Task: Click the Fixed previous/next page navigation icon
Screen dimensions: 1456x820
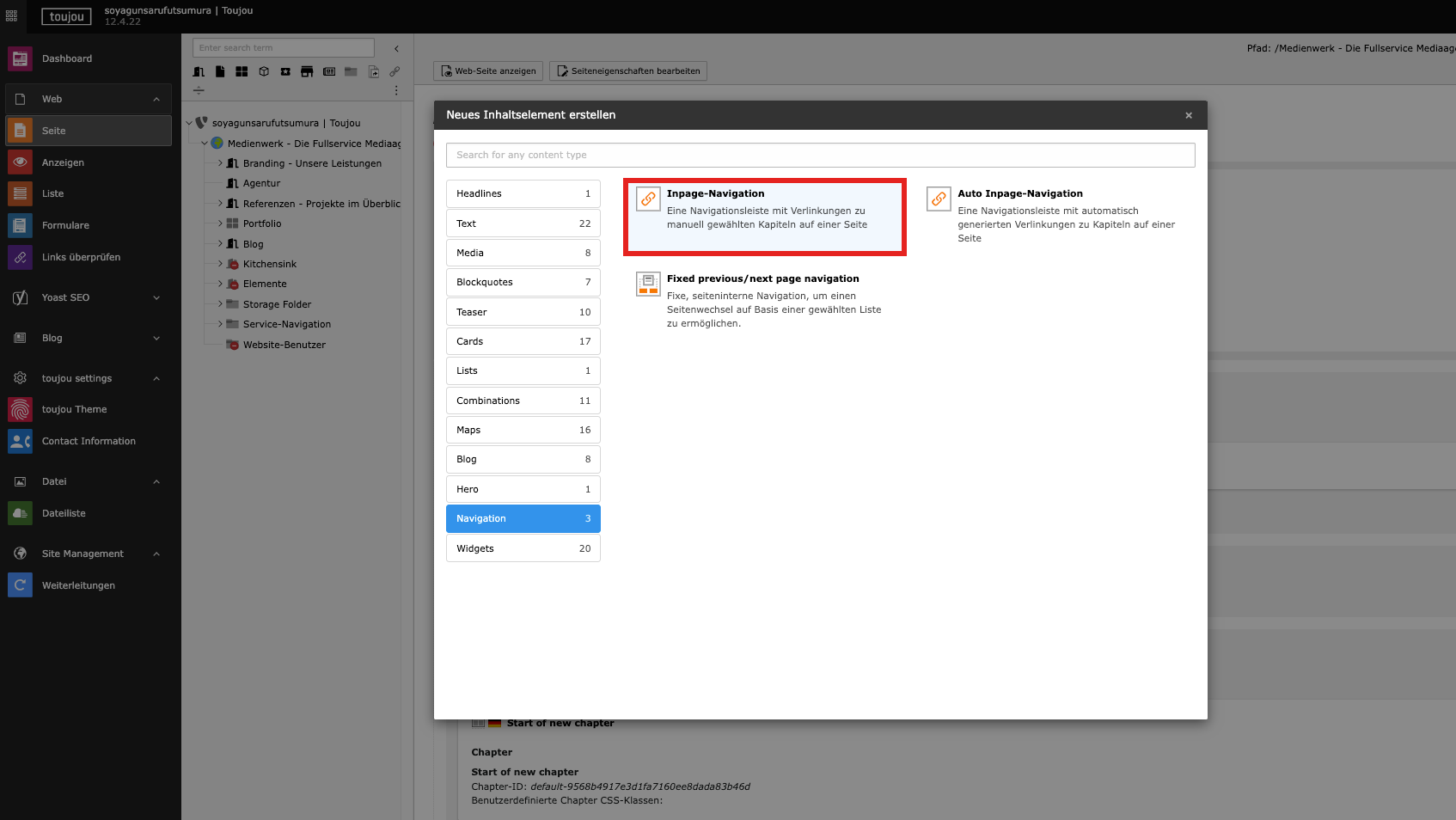Action: pos(648,284)
